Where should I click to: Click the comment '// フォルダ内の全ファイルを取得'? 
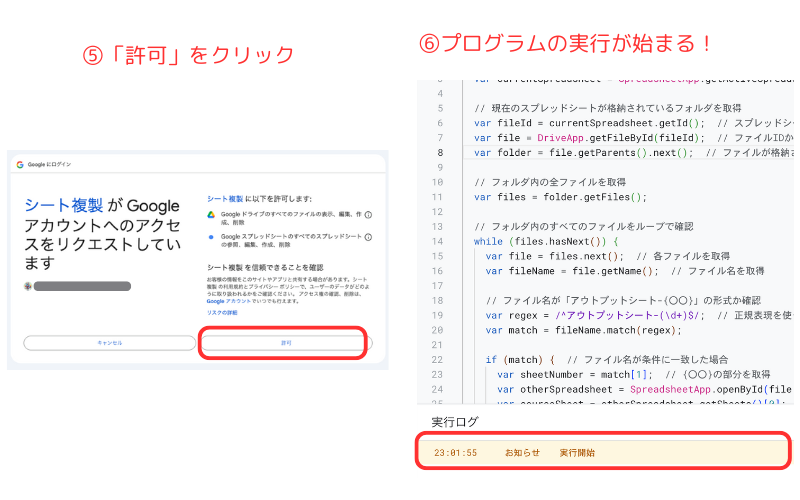click(x=550, y=182)
